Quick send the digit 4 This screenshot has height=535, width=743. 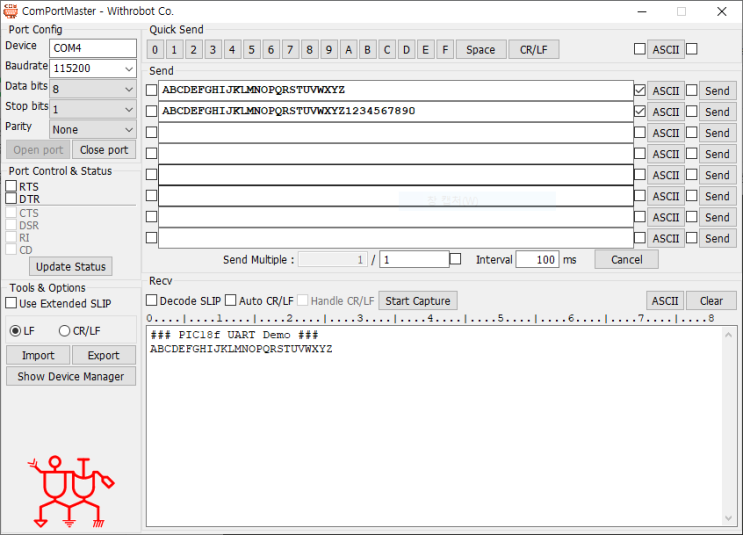232,49
